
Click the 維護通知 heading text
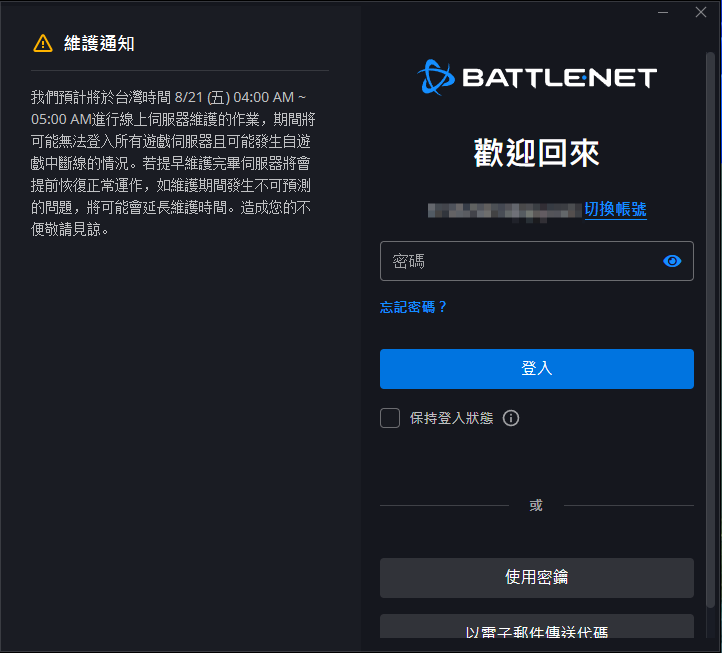(99, 44)
